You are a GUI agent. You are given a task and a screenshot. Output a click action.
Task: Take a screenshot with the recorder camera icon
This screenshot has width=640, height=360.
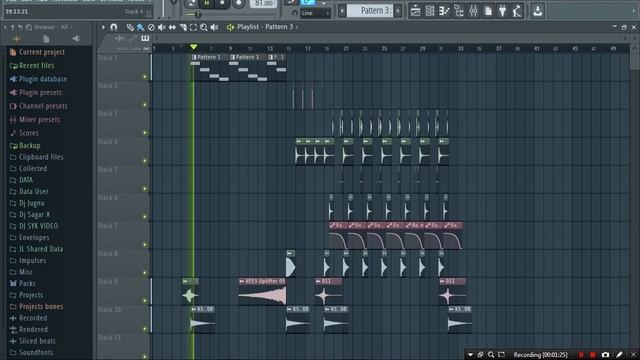click(605, 355)
